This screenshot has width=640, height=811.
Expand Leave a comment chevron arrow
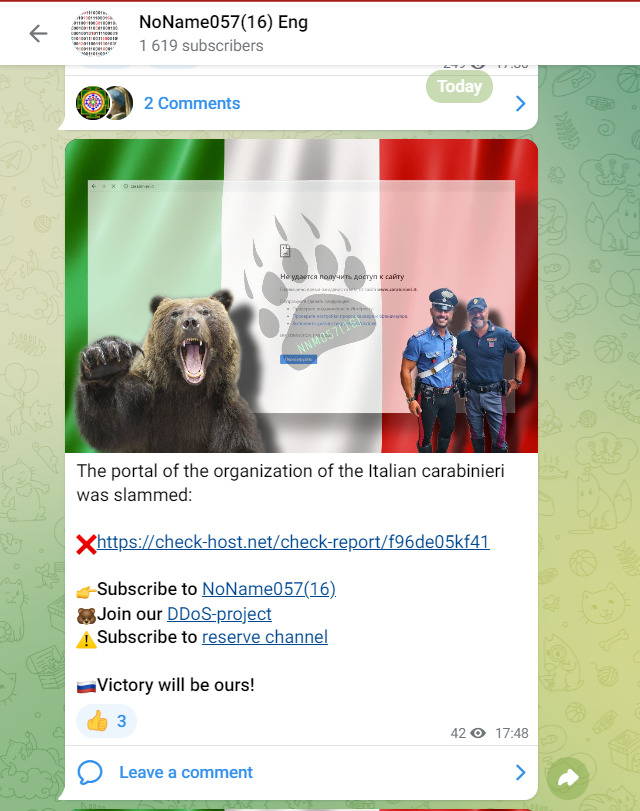[x=520, y=772]
